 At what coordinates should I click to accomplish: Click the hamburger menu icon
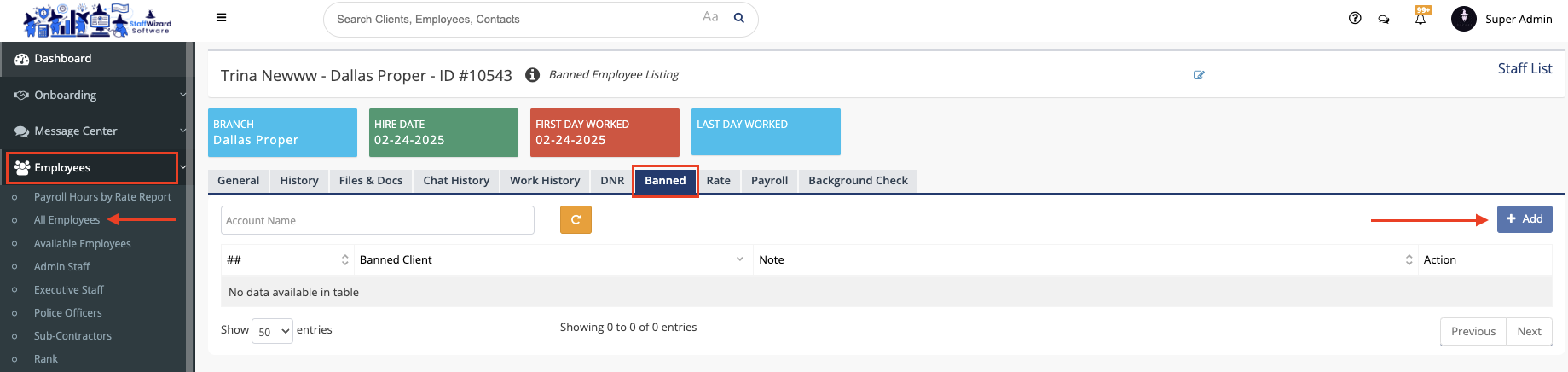[221, 18]
